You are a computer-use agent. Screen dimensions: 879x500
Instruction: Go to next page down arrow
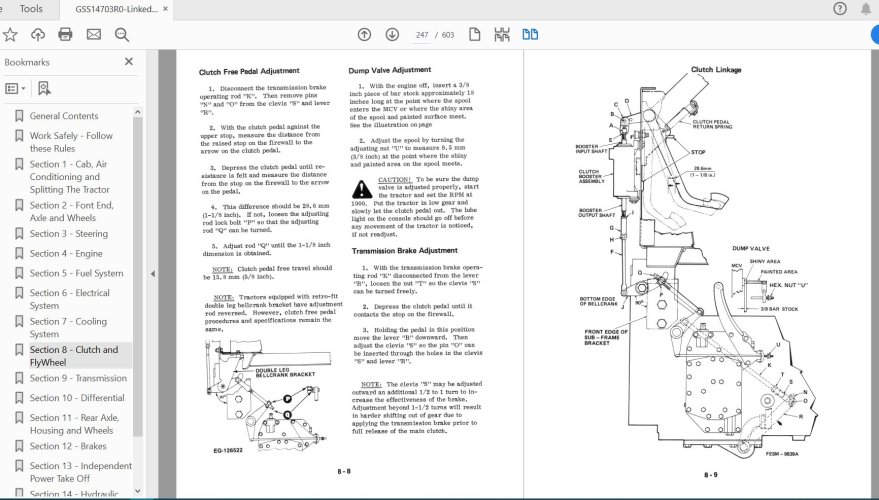392,35
